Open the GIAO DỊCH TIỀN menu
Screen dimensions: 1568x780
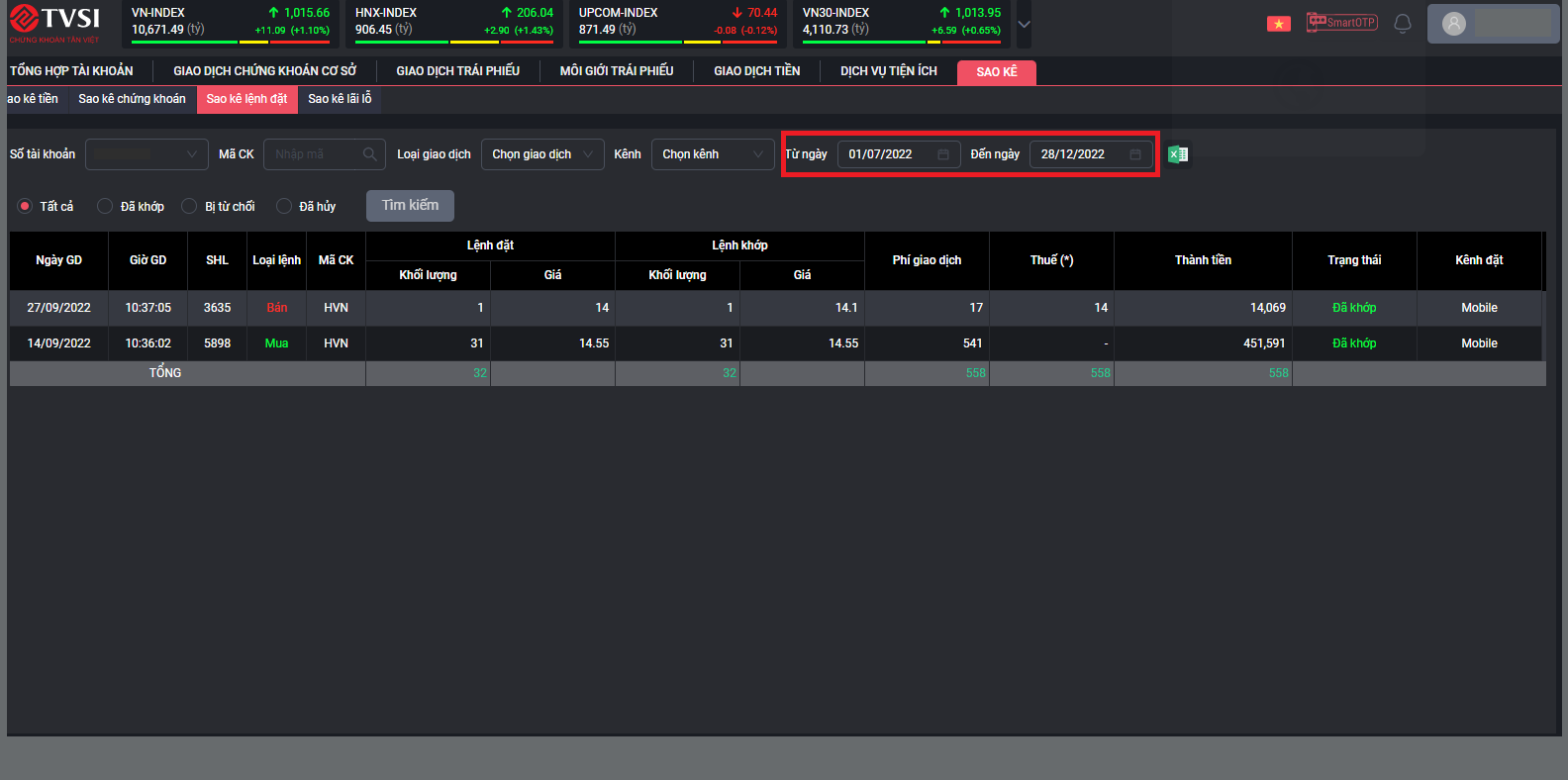coord(756,71)
